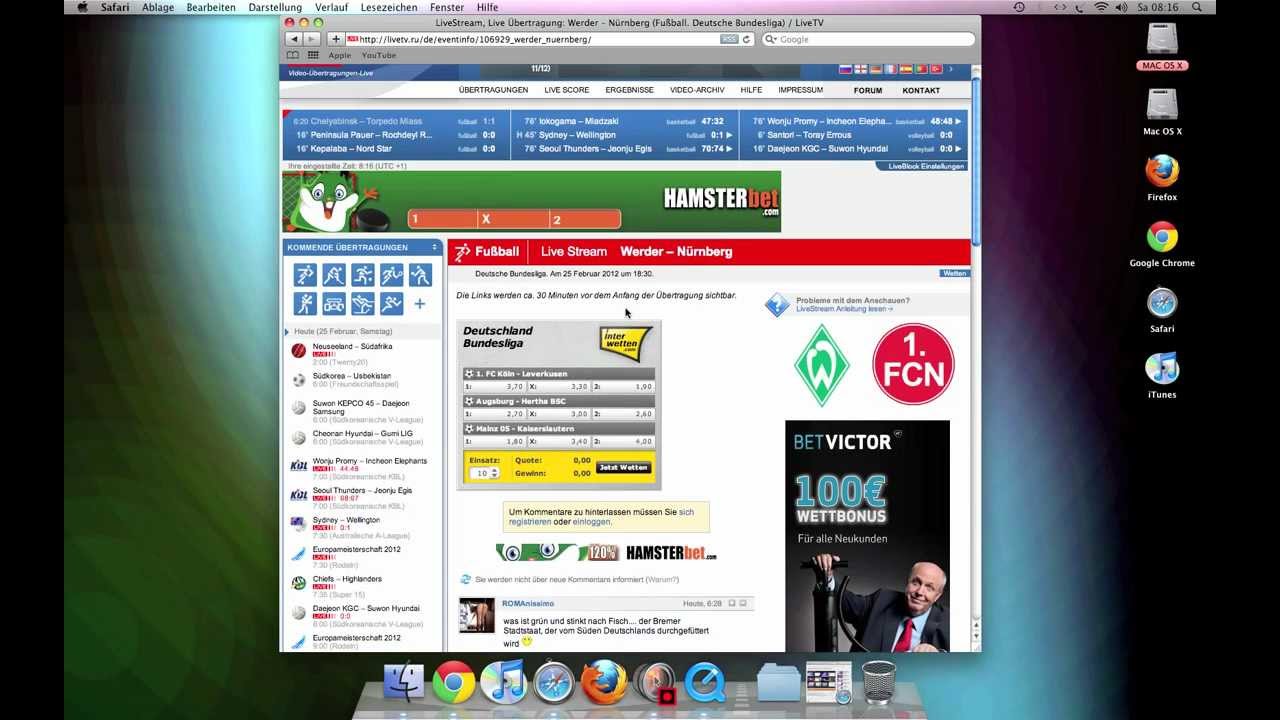Click the cricket ball icon for Neuseeland – Südafrika

tap(298, 350)
